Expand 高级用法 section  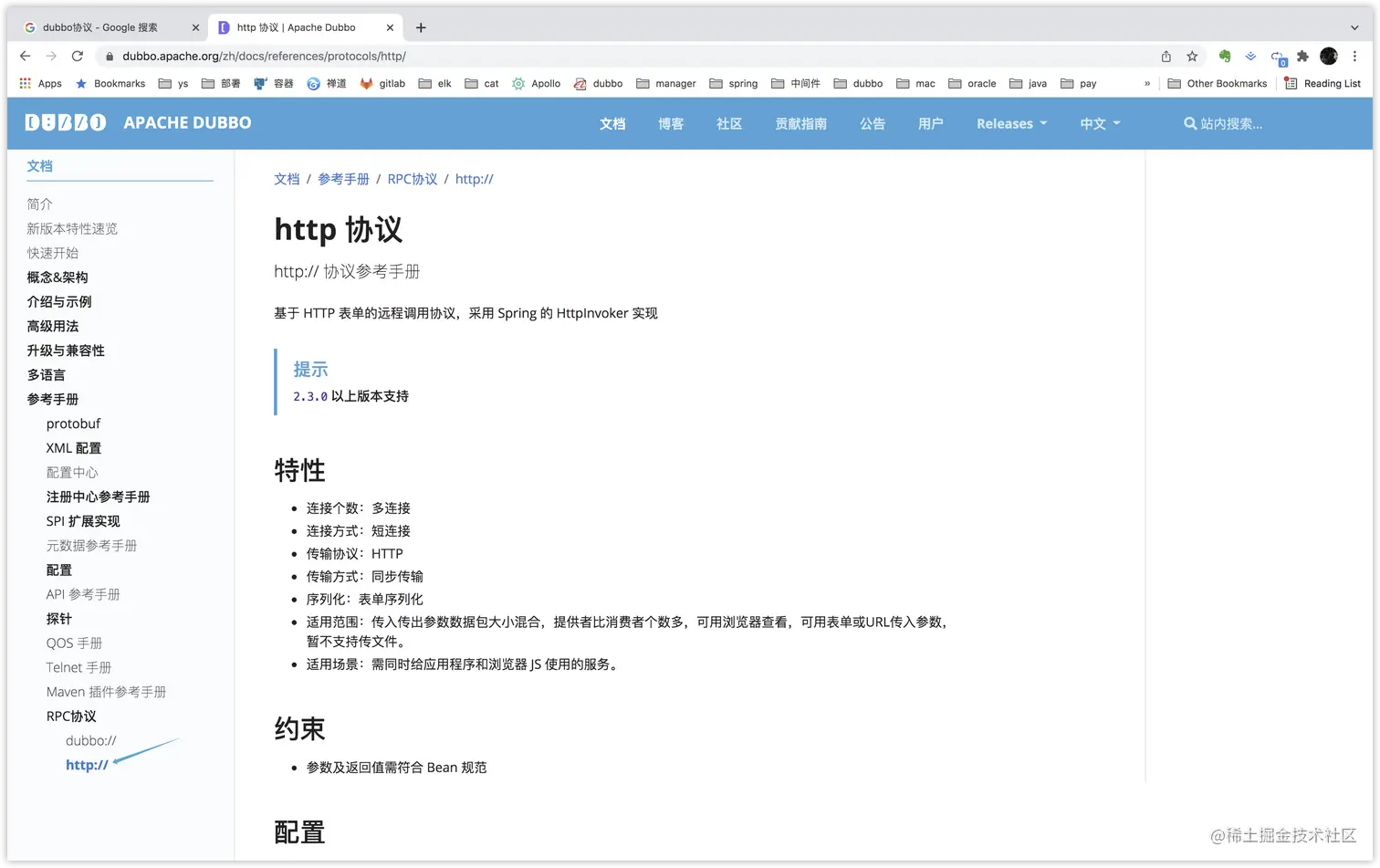[x=52, y=326]
